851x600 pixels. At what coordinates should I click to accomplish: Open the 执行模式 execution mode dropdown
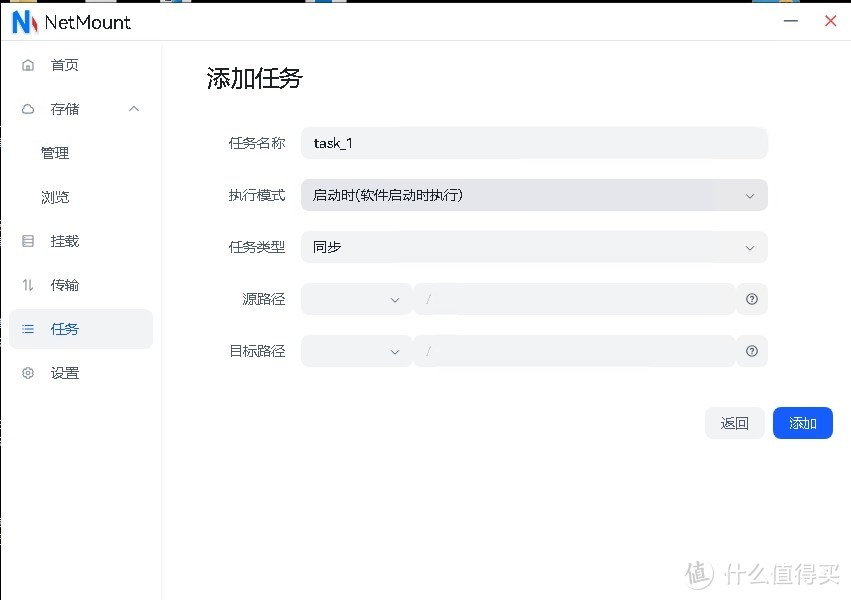pyautogui.click(x=534, y=195)
